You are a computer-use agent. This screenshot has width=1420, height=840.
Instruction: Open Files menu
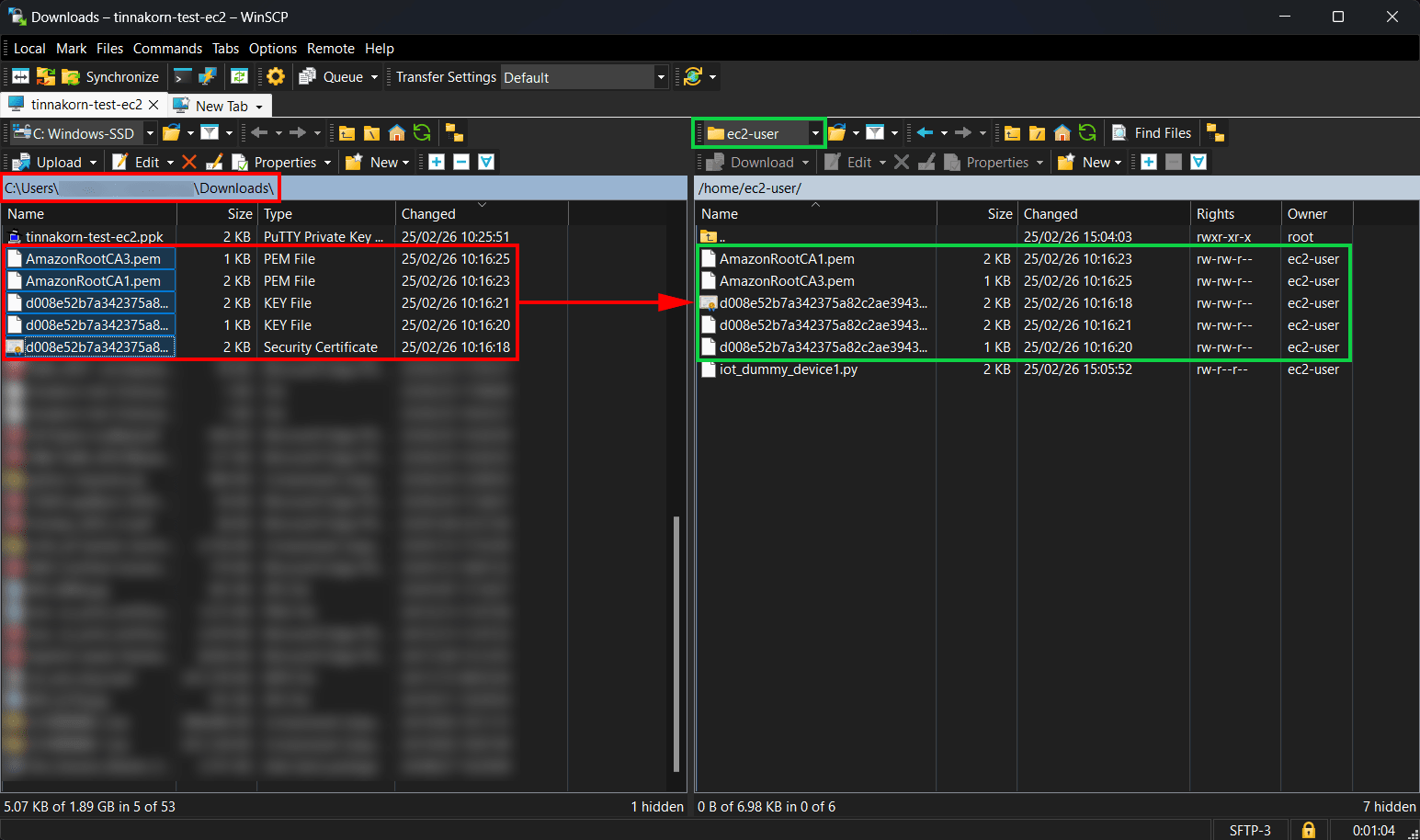tap(109, 49)
